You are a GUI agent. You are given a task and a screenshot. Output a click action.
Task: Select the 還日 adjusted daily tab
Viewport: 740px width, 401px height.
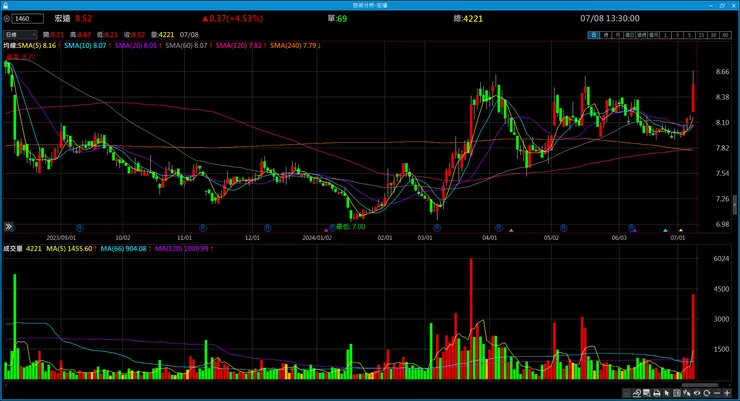pos(630,35)
